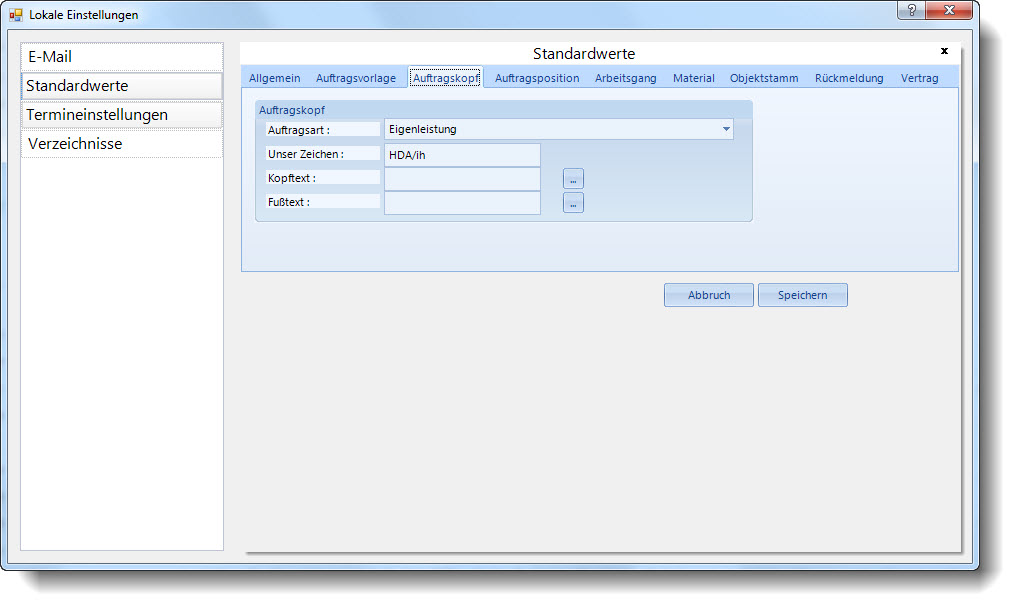The width and height of the screenshot is (1020, 611).
Task: Select the Auftragskopf tab
Action: pyautogui.click(x=446, y=78)
